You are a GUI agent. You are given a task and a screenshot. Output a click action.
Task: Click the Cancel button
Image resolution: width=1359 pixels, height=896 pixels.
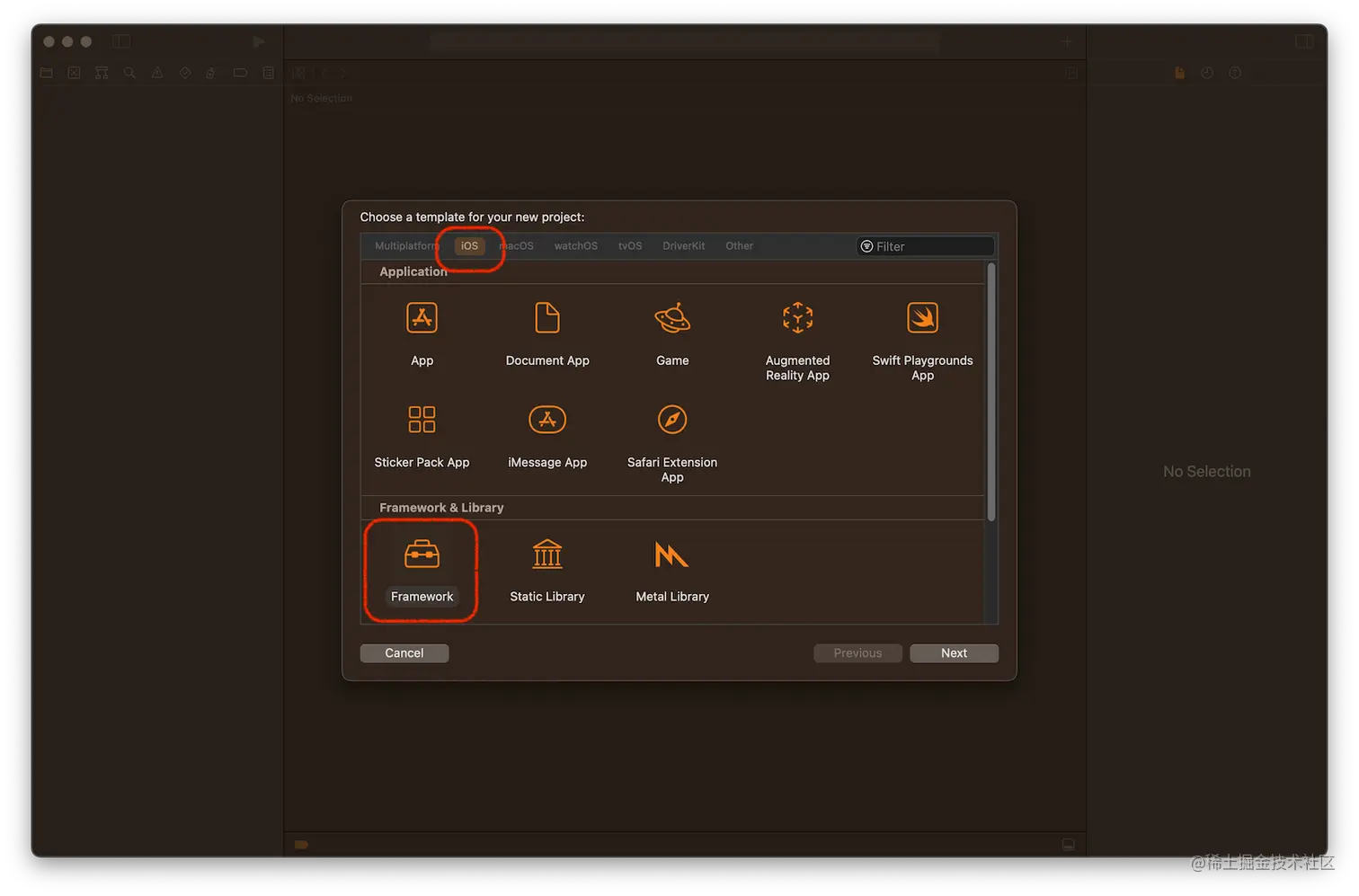click(404, 653)
